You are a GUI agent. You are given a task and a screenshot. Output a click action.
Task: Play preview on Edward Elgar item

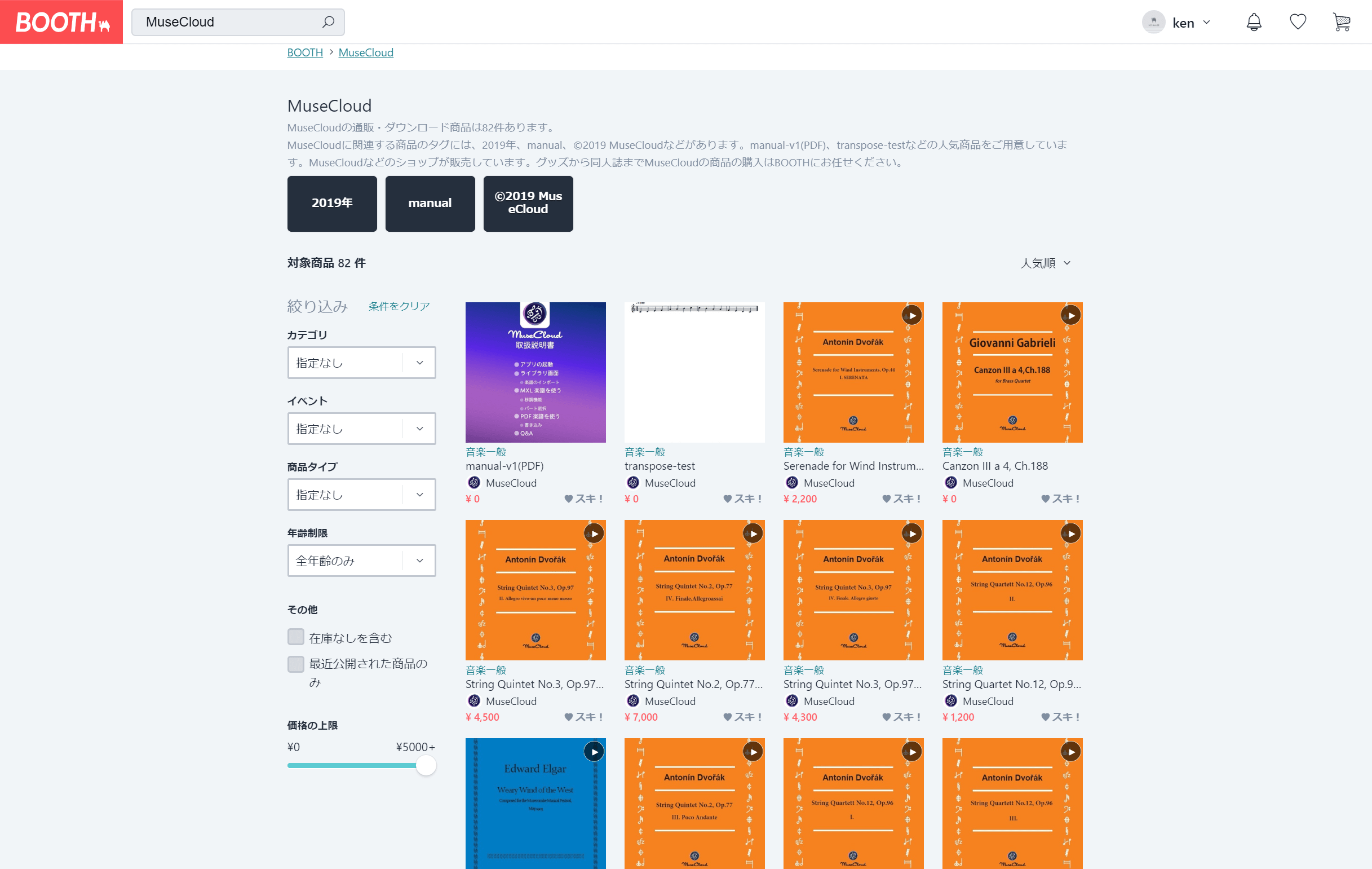tap(594, 752)
